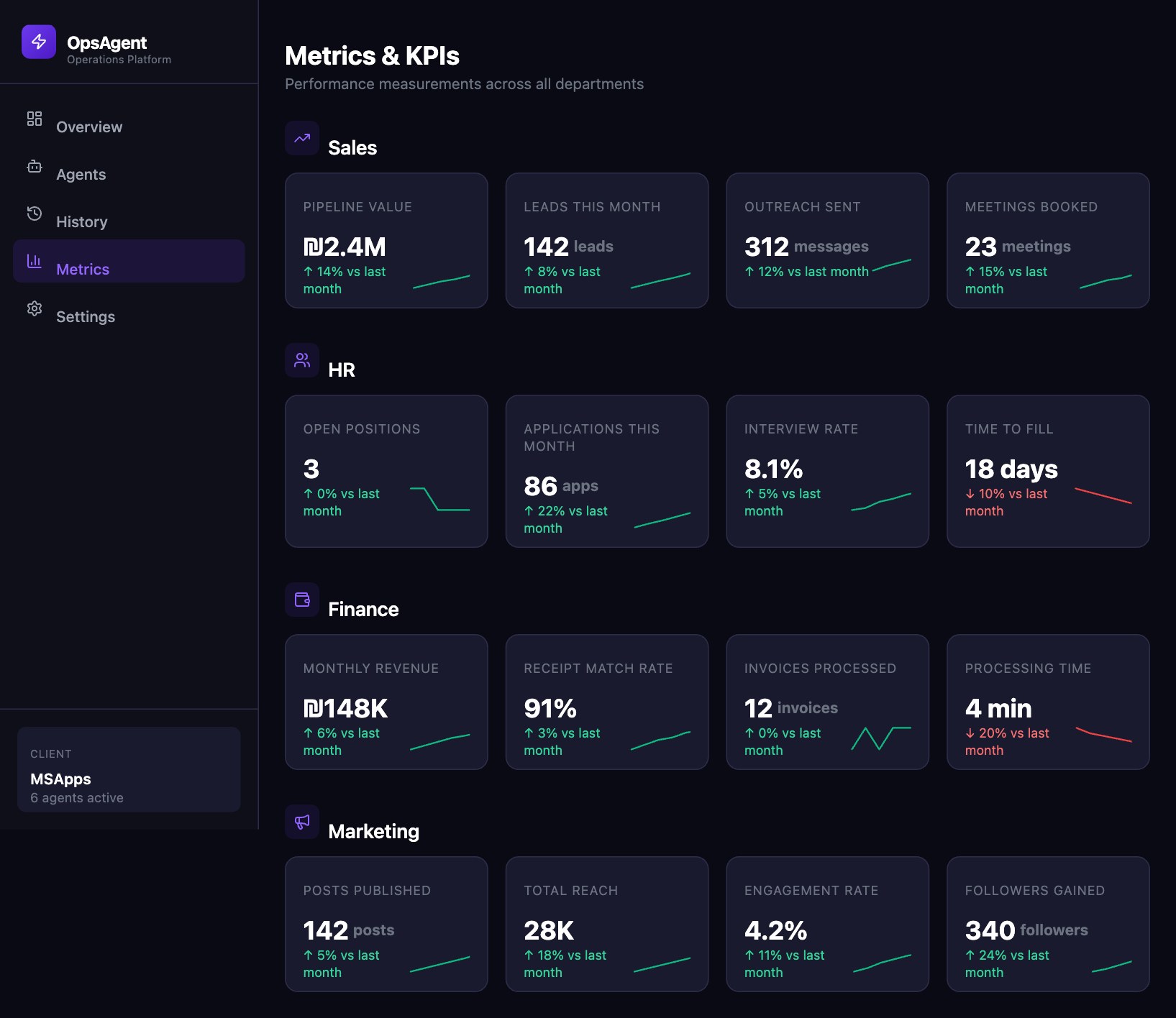
Task: Click the Marketing section heading
Action: [x=373, y=831]
